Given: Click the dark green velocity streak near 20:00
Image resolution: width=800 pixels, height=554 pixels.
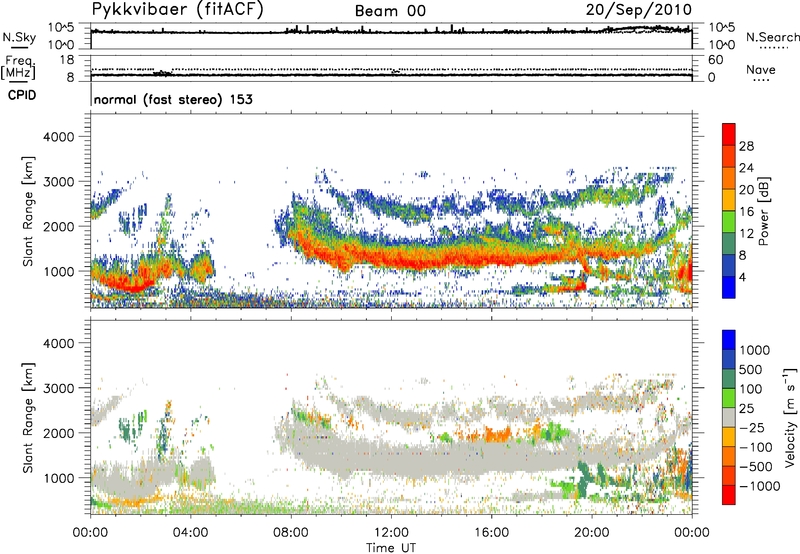Looking at the screenshot, I should click(583, 480).
